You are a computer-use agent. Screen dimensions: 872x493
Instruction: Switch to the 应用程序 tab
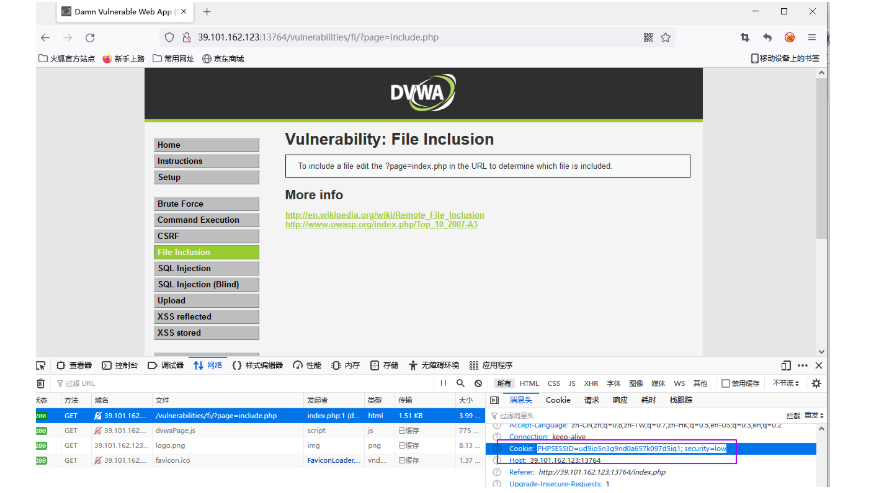(491, 366)
